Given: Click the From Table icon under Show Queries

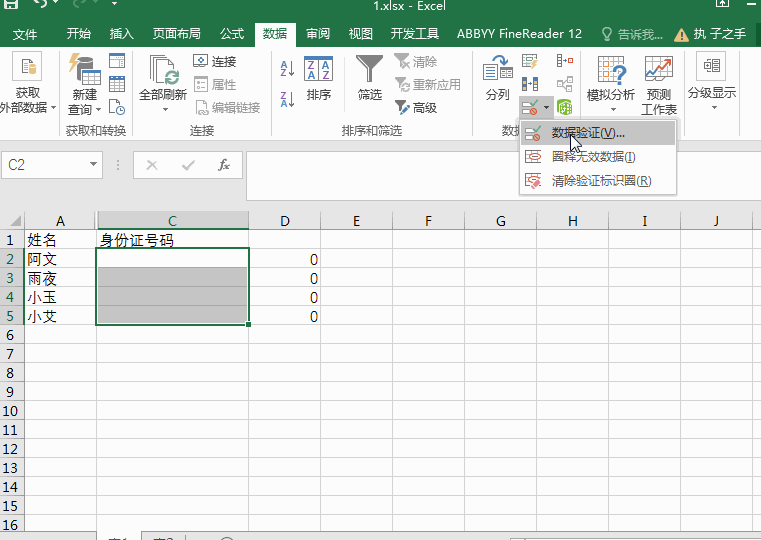Looking at the screenshot, I should point(117,84).
